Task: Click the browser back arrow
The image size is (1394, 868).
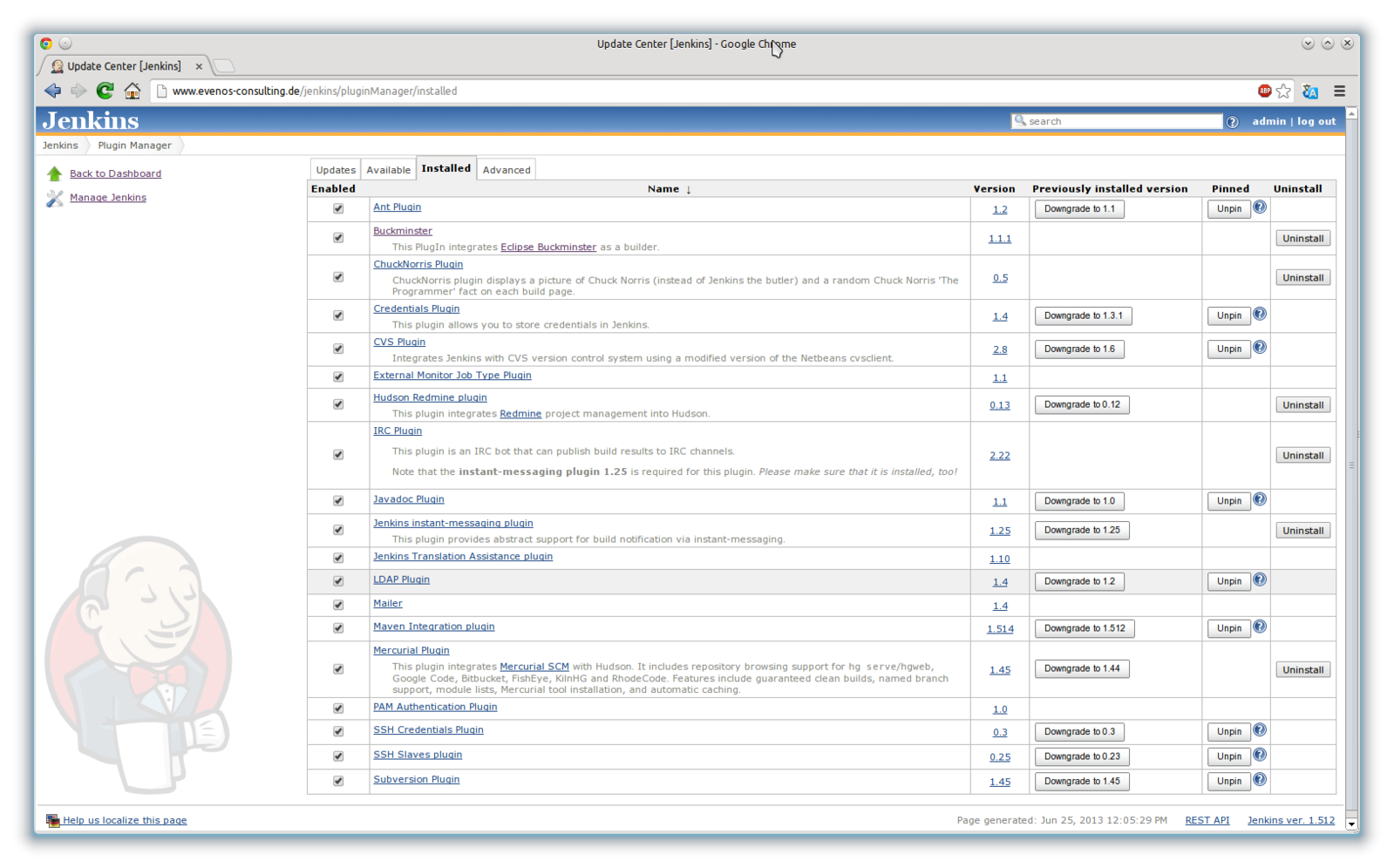Action: (53, 91)
